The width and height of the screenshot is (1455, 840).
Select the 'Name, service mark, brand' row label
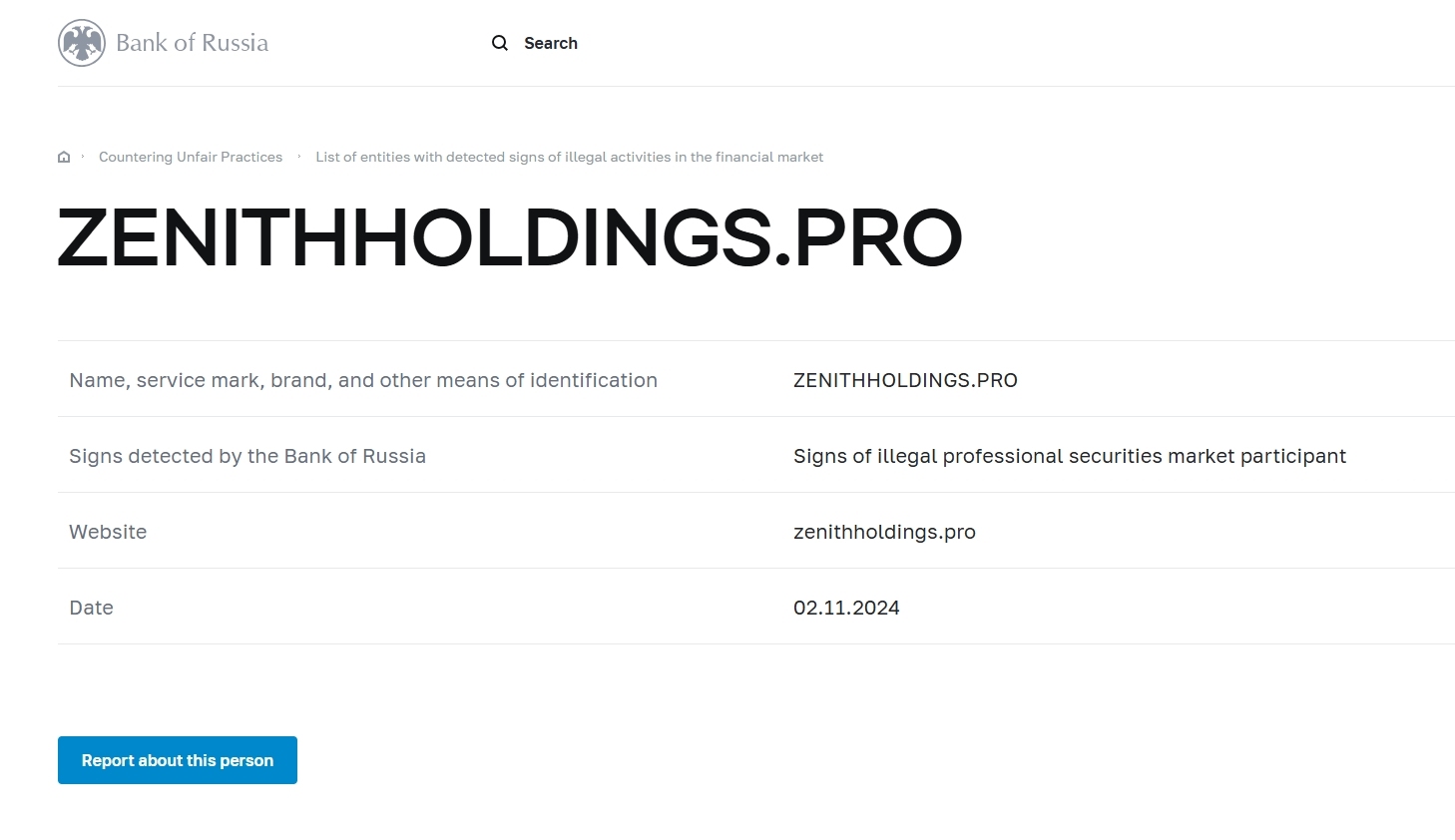click(x=363, y=380)
